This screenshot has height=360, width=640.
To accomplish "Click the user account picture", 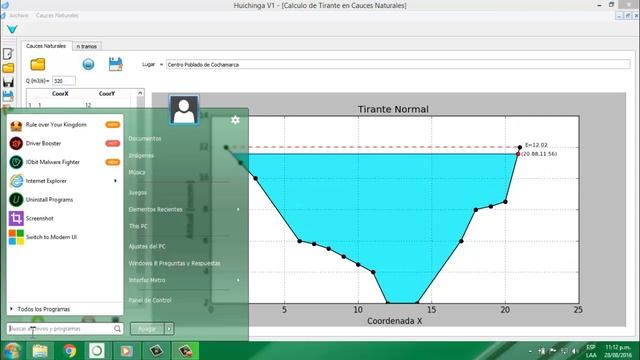I will click(x=184, y=110).
